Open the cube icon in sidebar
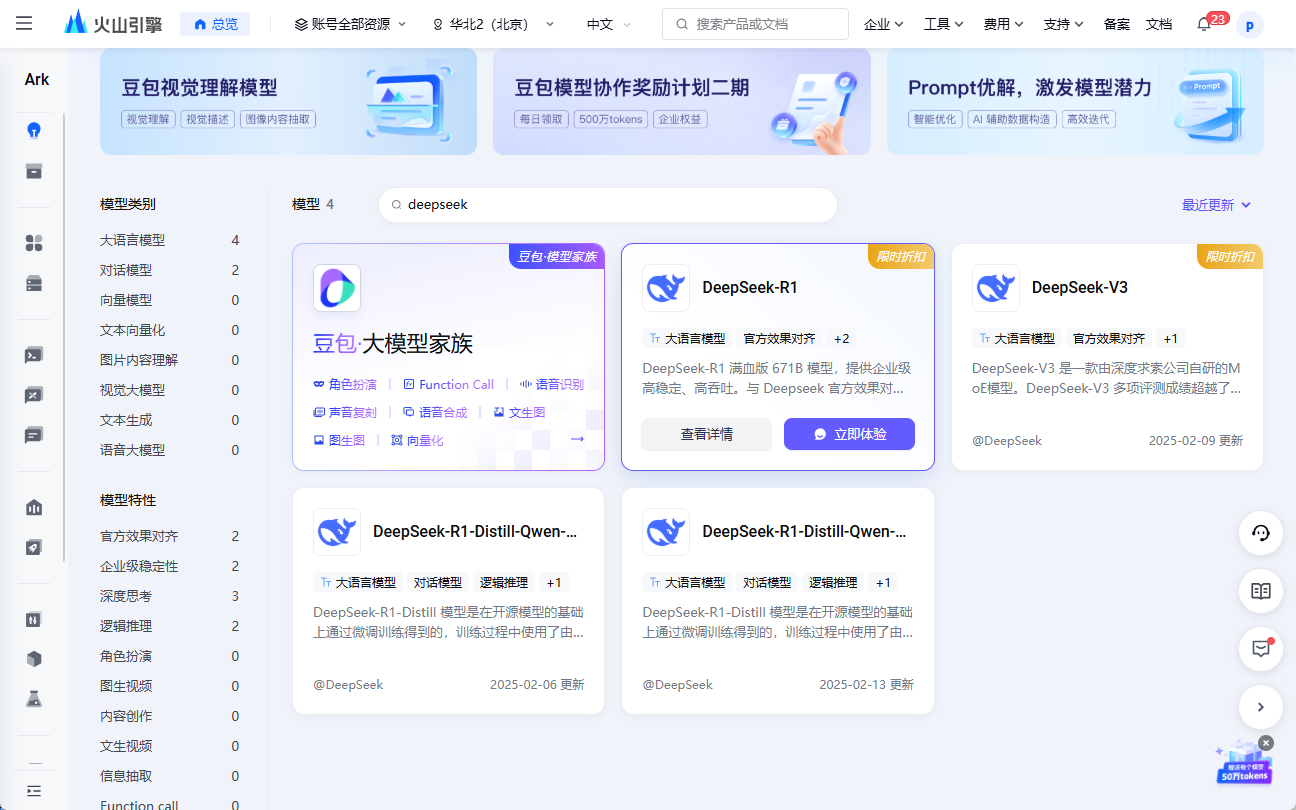Viewport: 1296px width, 810px height. 34,659
